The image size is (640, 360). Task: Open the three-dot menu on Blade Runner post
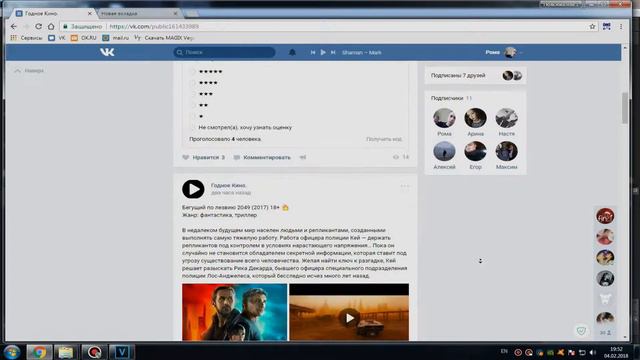pos(404,186)
